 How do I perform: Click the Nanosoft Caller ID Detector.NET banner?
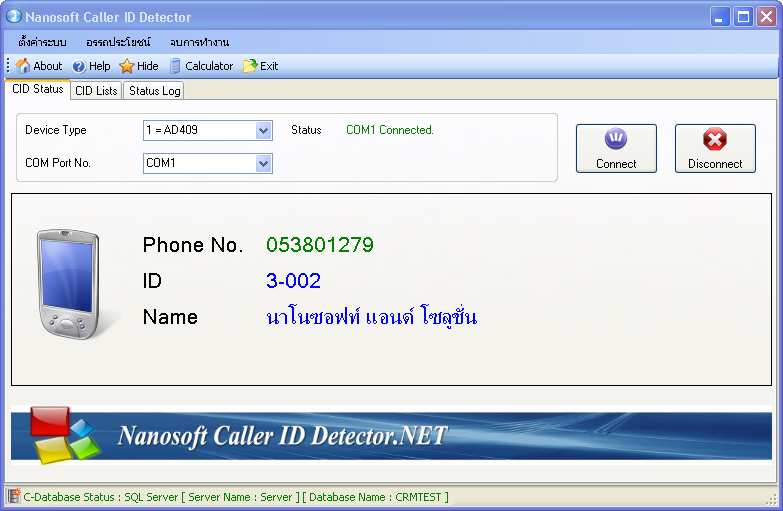(392, 435)
